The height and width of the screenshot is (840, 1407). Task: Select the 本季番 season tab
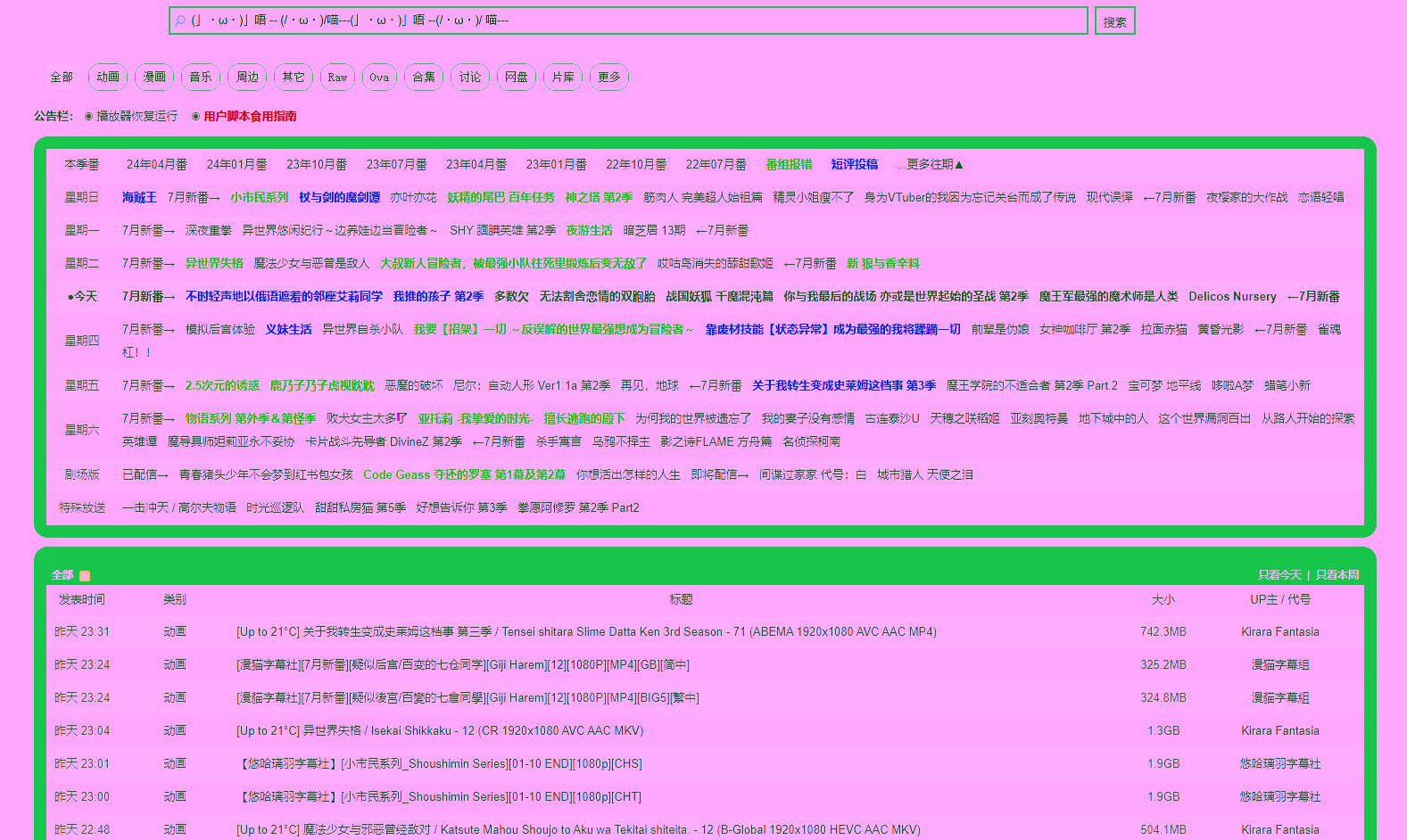(82, 165)
